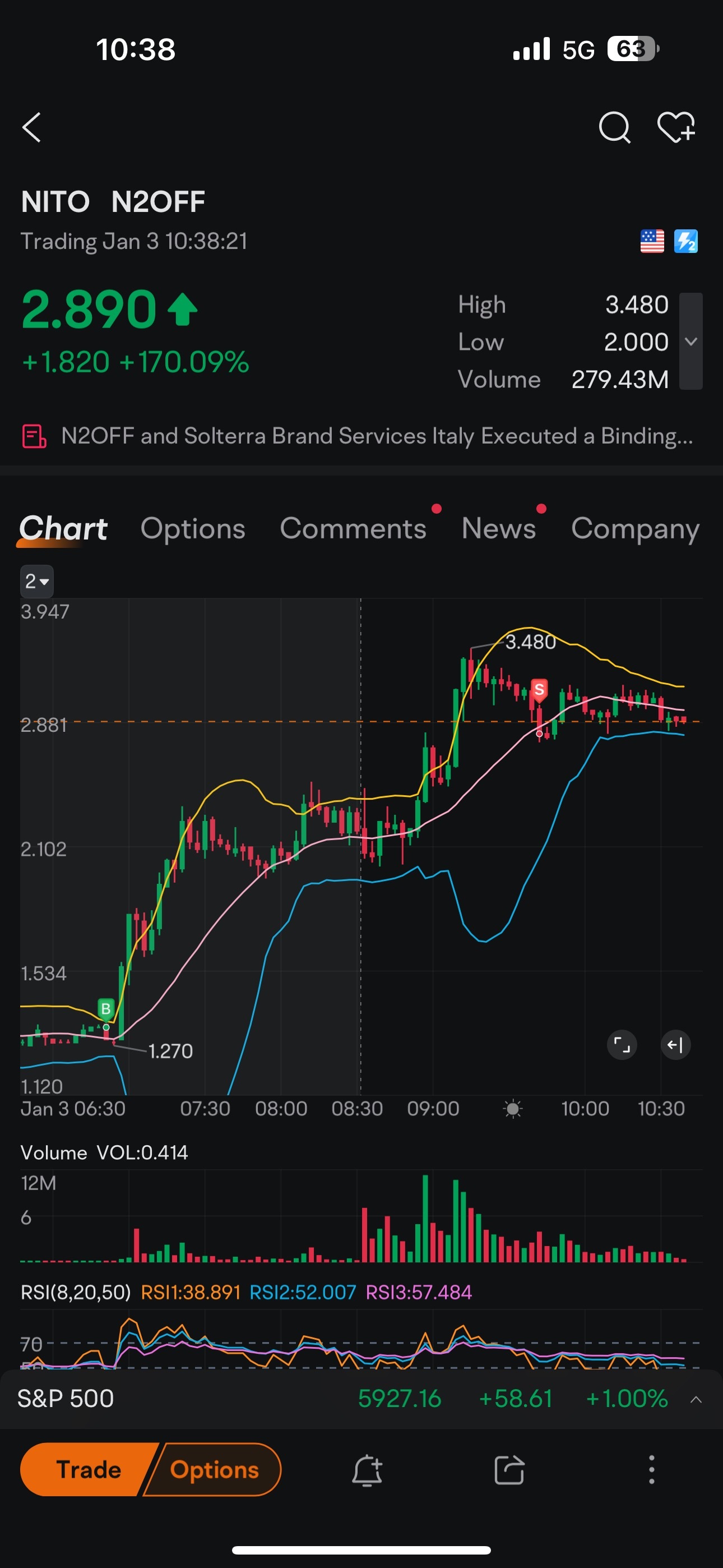Tap the 1.270 low price label on chart

pyautogui.click(x=170, y=1050)
